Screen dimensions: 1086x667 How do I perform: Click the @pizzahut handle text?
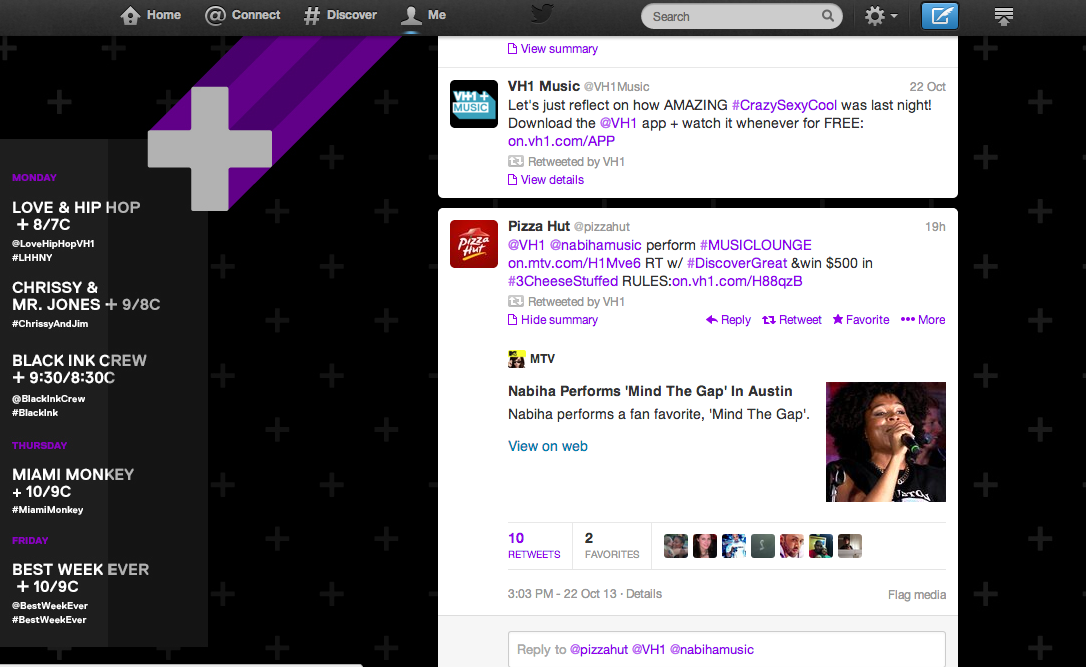click(x=602, y=226)
